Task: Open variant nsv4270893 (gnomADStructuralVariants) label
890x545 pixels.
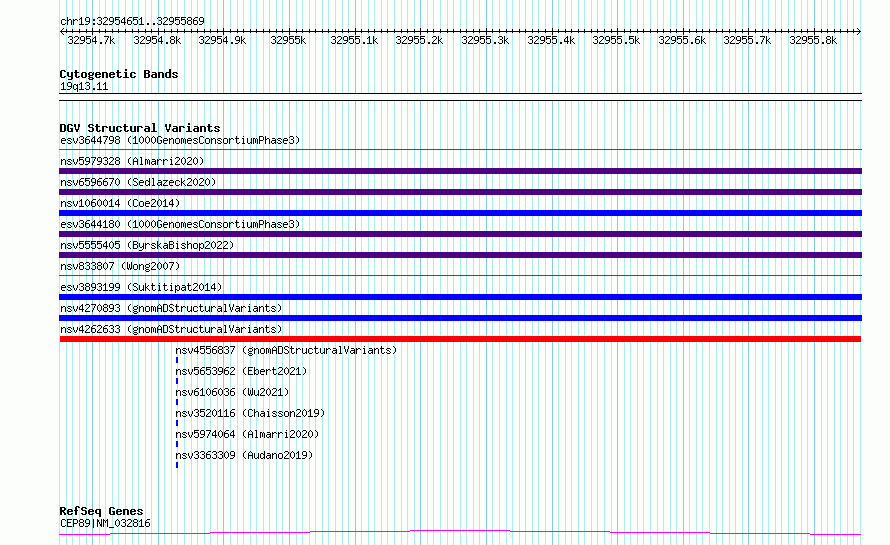Action: click(x=171, y=308)
